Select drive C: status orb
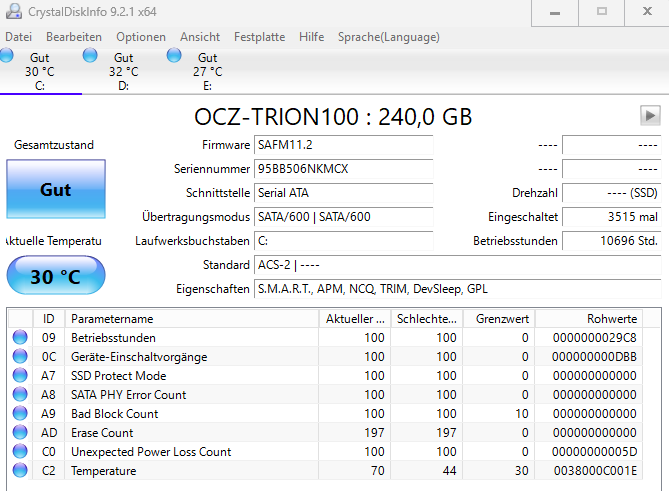This screenshot has height=491, width=669. (x=6, y=55)
